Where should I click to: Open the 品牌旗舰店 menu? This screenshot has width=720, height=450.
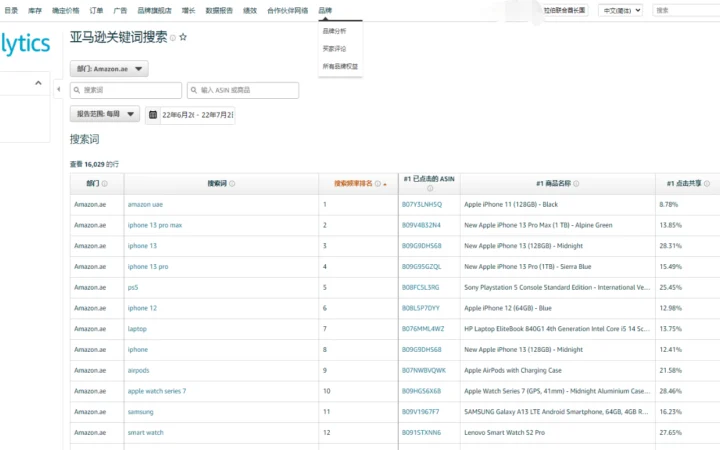point(154,10)
